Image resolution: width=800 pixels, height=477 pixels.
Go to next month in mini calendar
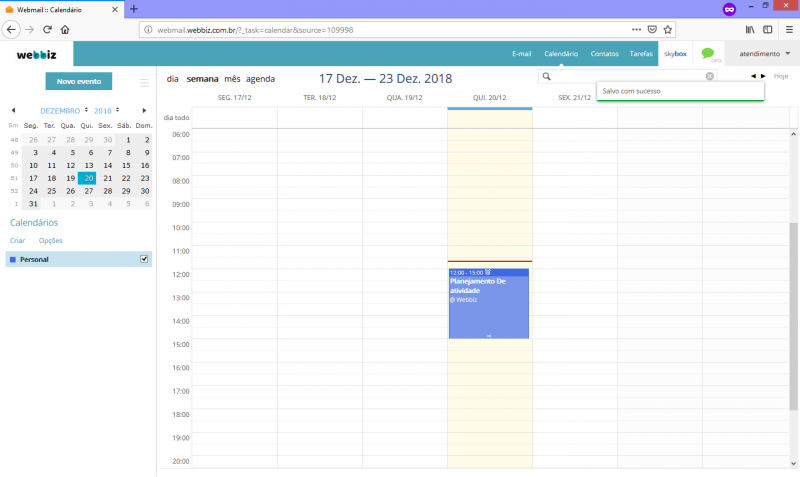145,110
